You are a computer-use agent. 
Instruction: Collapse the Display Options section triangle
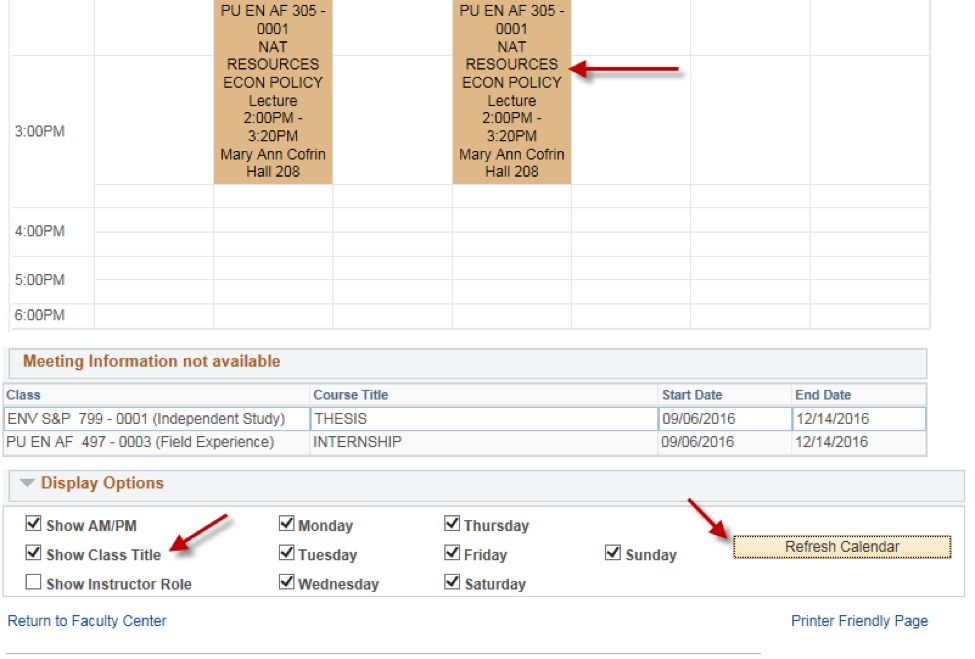27,484
